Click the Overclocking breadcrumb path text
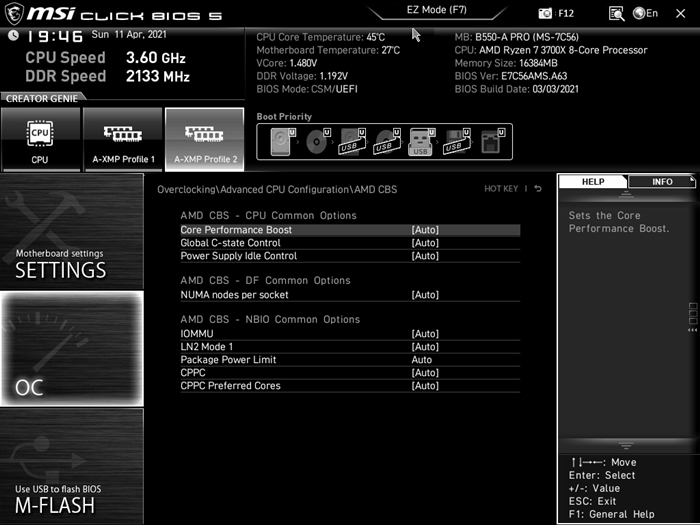 point(277,189)
